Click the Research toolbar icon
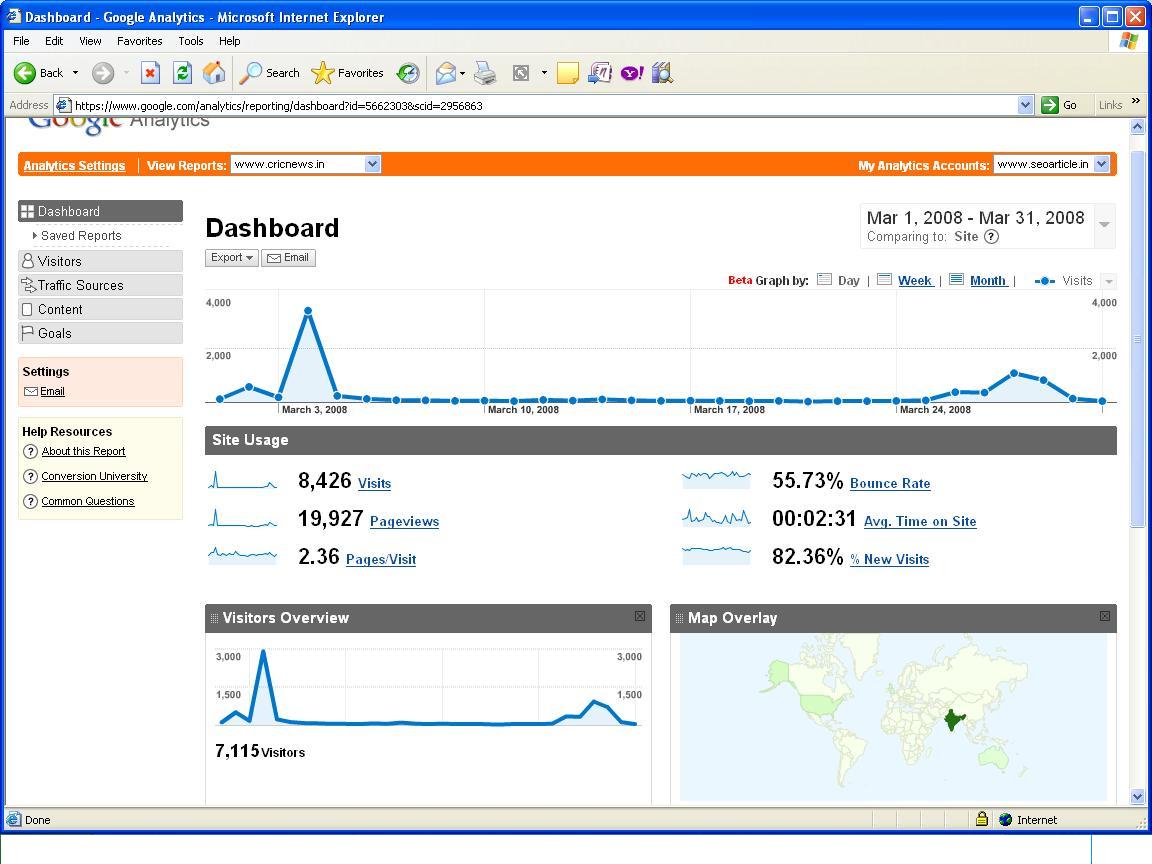This screenshot has width=1152, height=864. 662,73
